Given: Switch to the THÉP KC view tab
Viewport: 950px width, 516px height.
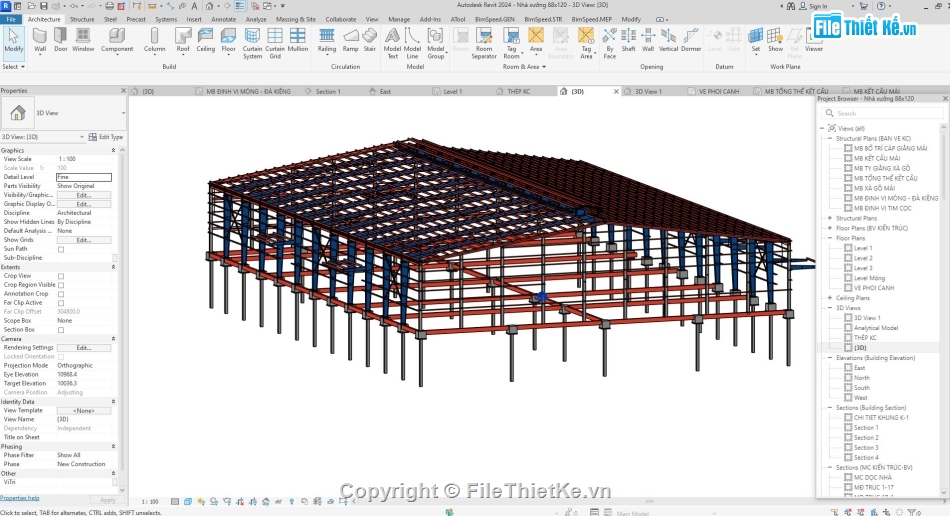Looking at the screenshot, I should [x=519, y=91].
